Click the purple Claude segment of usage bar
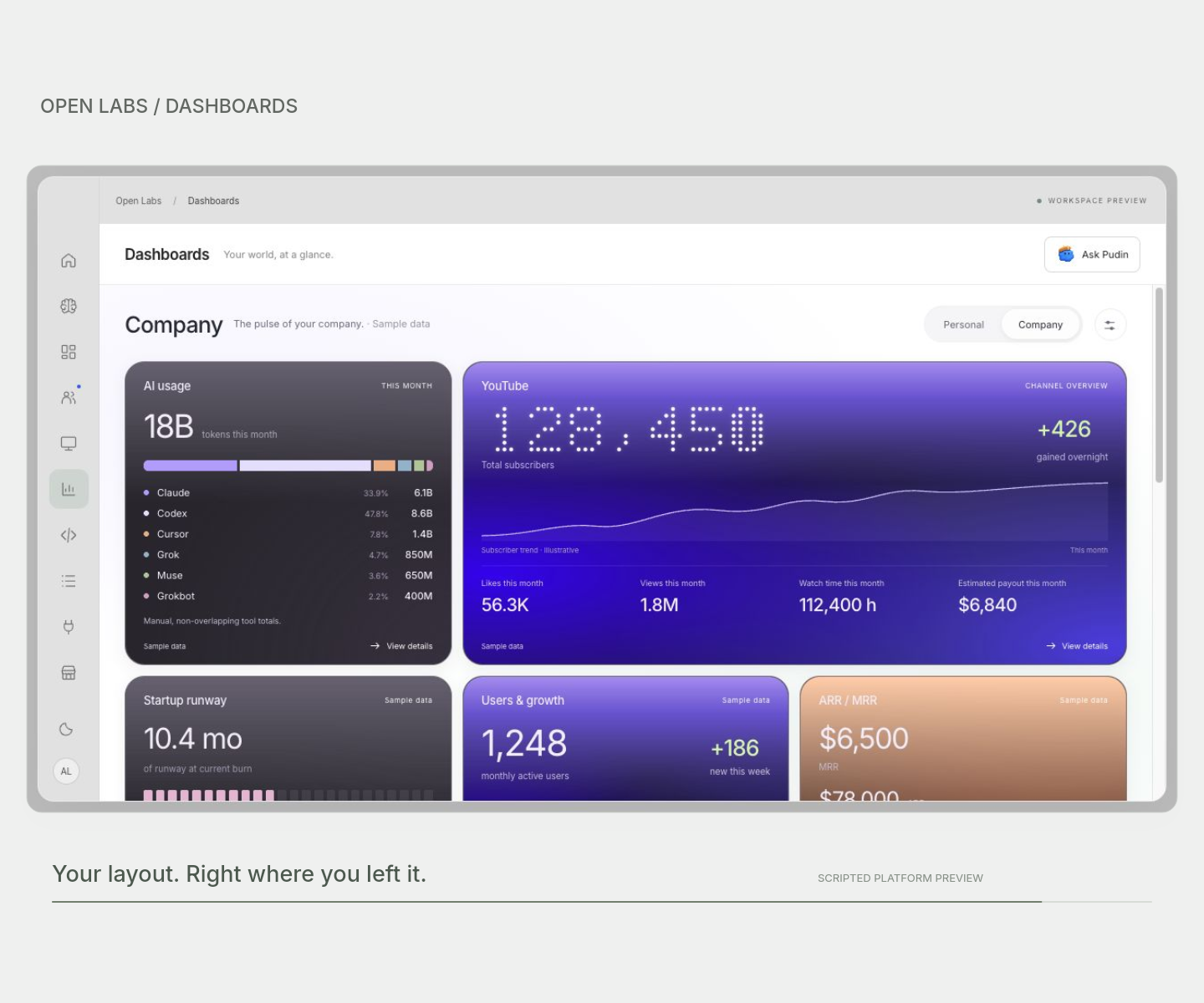Image resolution: width=1204 pixels, height=1003 pixels. point(191,466)
